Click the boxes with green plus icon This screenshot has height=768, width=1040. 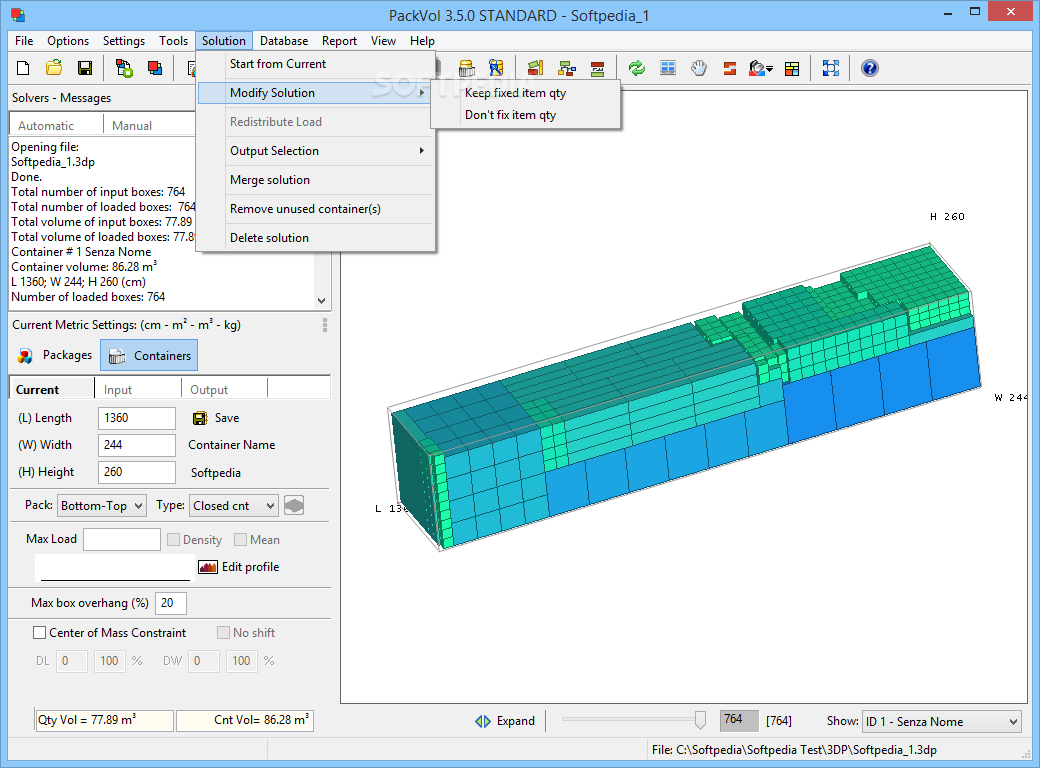(x=124, y=68)
